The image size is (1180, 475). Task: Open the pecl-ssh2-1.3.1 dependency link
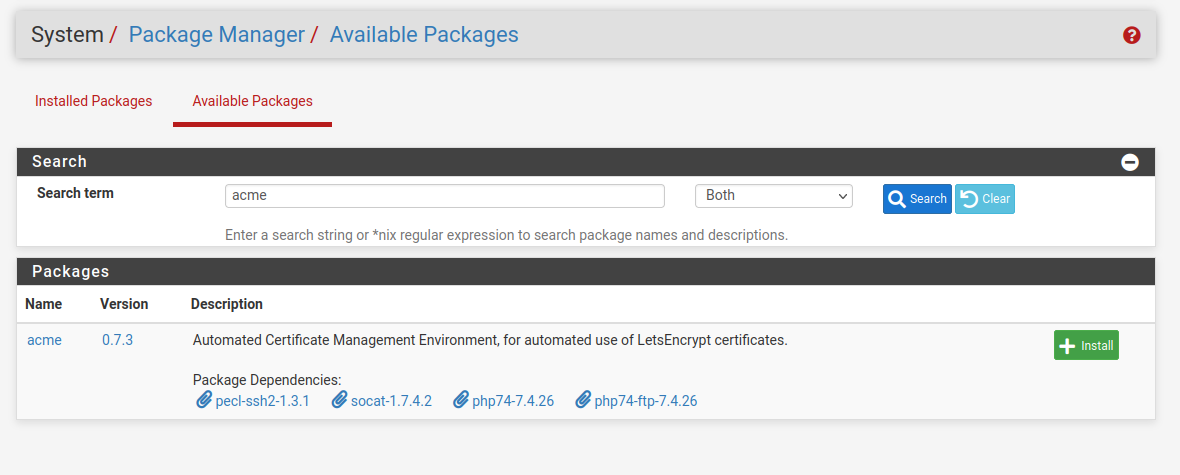262,401
